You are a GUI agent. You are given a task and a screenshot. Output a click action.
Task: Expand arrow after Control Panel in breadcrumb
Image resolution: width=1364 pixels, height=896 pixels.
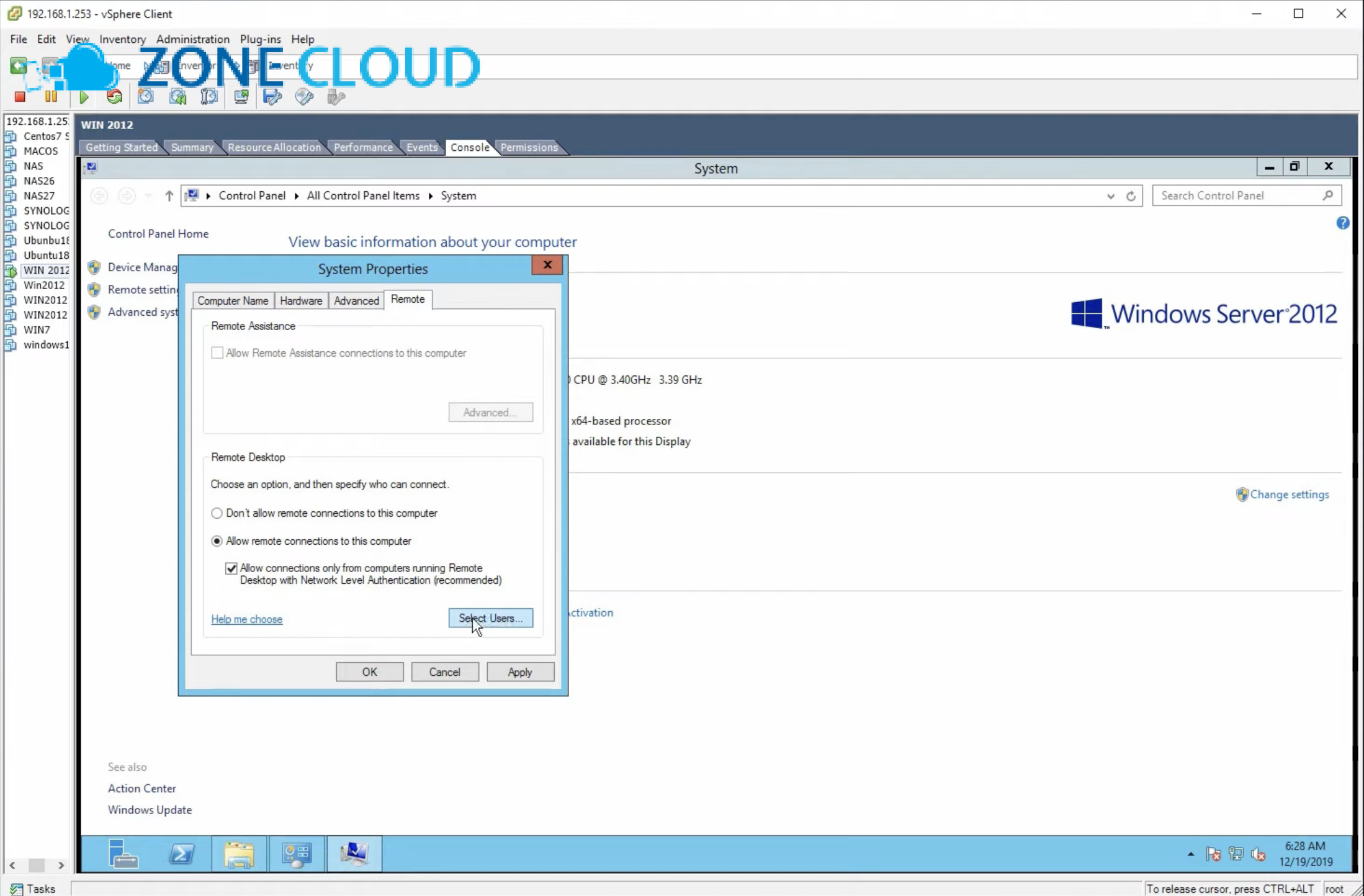click(297, 196)
